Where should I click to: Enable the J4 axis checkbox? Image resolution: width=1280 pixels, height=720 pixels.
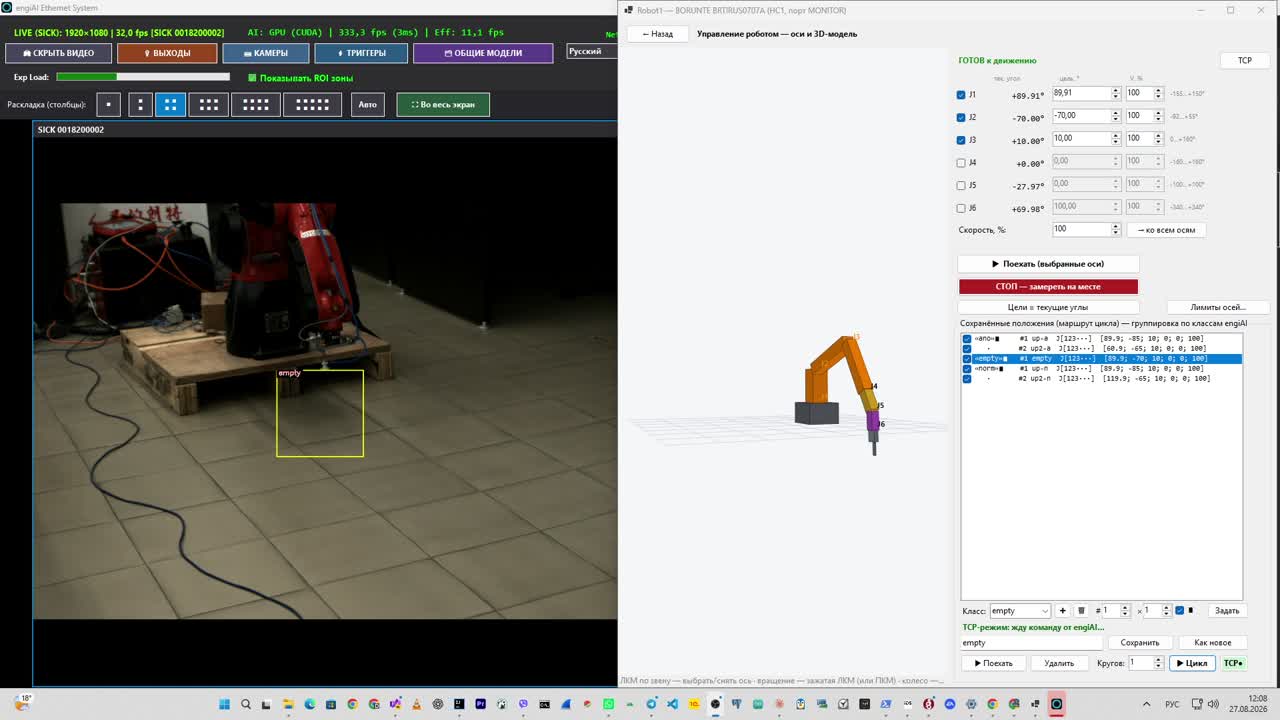coord(961,162)
